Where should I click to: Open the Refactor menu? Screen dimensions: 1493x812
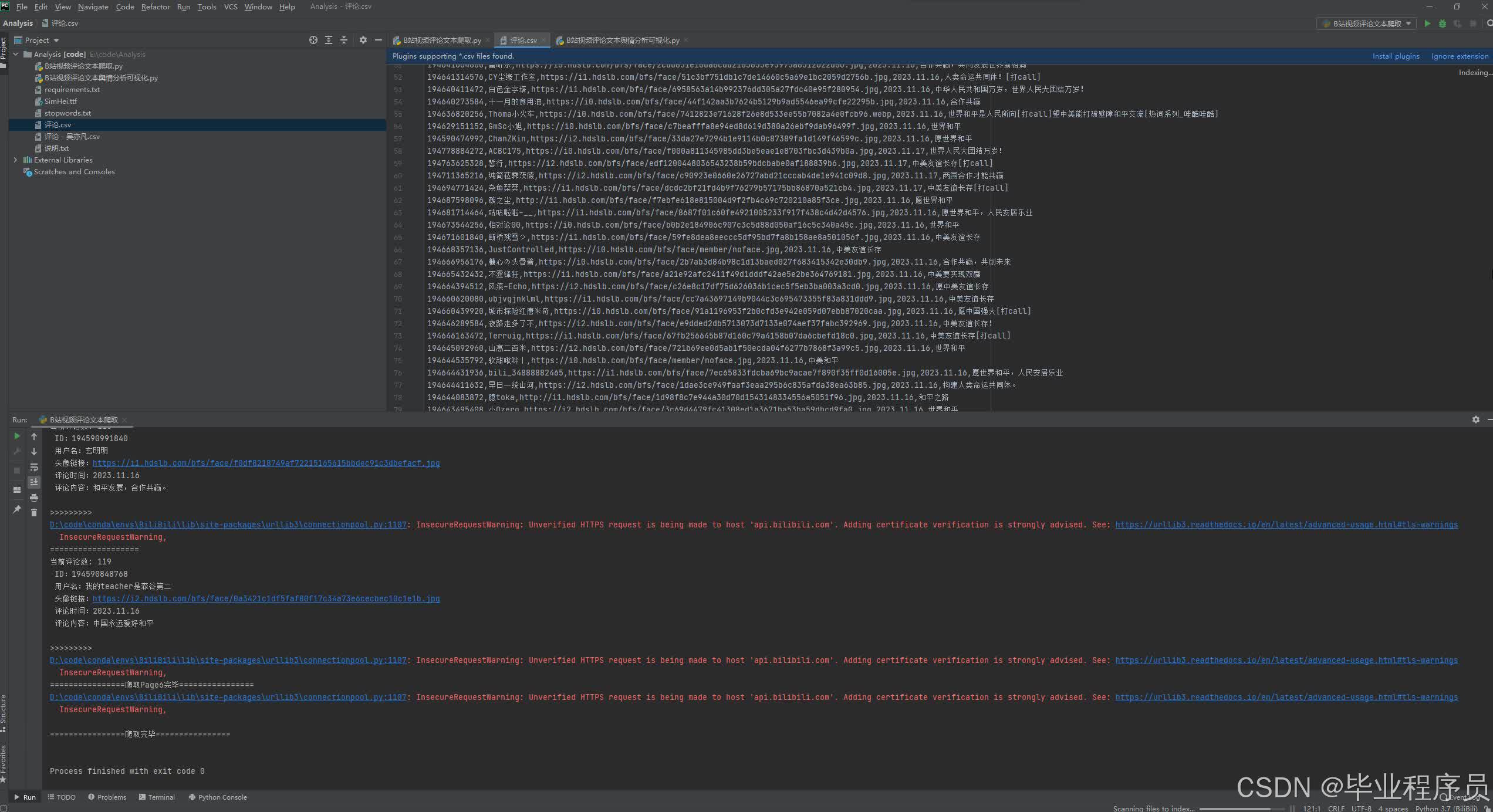(x=156, y=7)
